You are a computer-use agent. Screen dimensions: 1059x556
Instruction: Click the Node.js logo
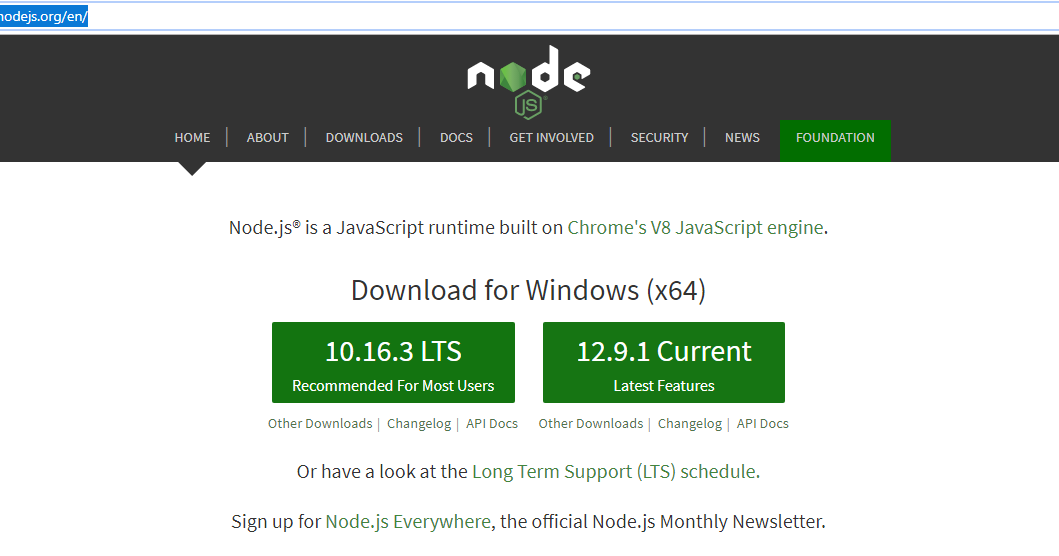pyautogui.click(x=529, y=82)
